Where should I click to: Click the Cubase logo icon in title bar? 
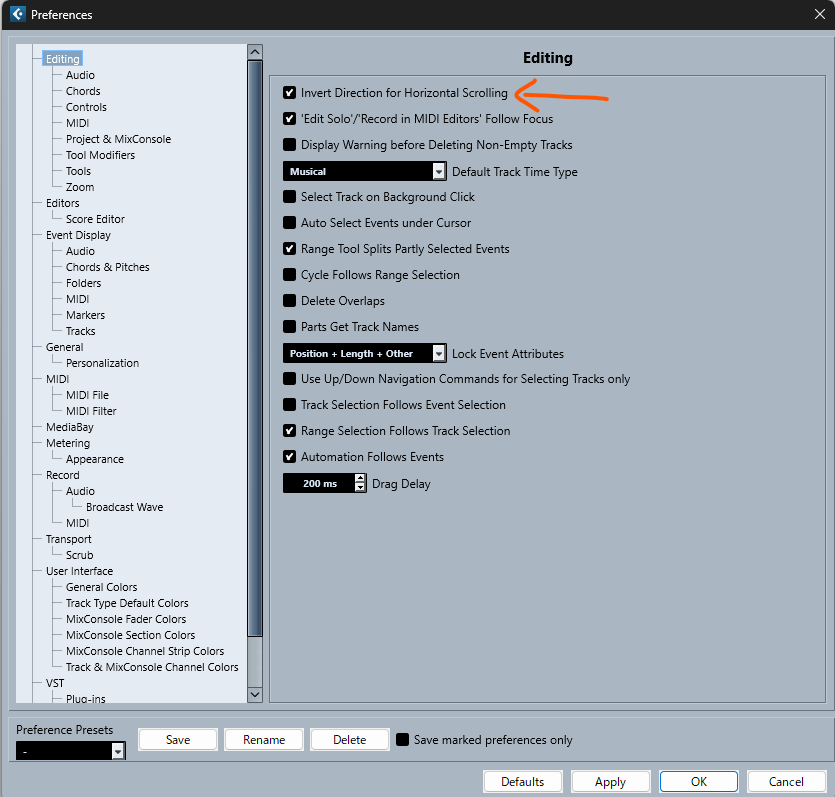tap(17, 15)
